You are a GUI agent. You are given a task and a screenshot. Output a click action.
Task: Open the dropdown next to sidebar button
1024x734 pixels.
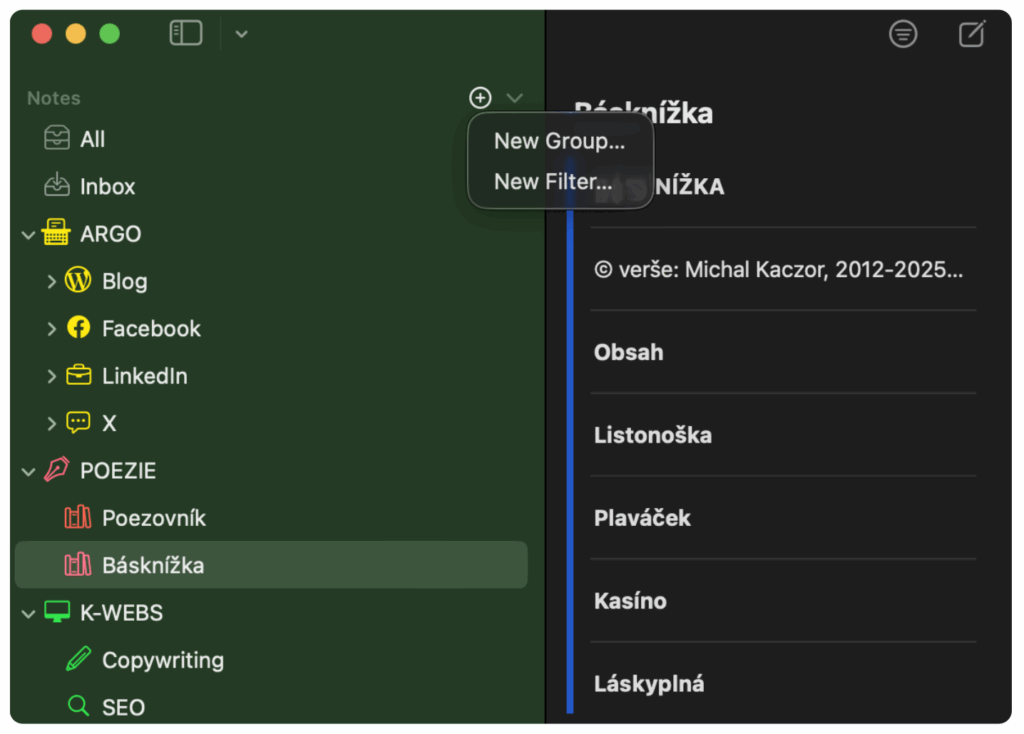(241, 34)
